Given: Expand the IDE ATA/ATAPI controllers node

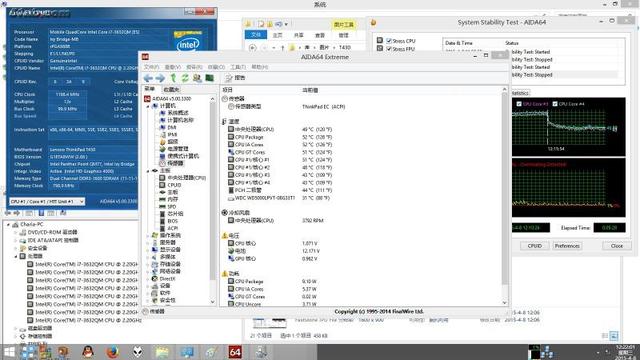Looking at the screenshot, I should click(x=16, y=240).
